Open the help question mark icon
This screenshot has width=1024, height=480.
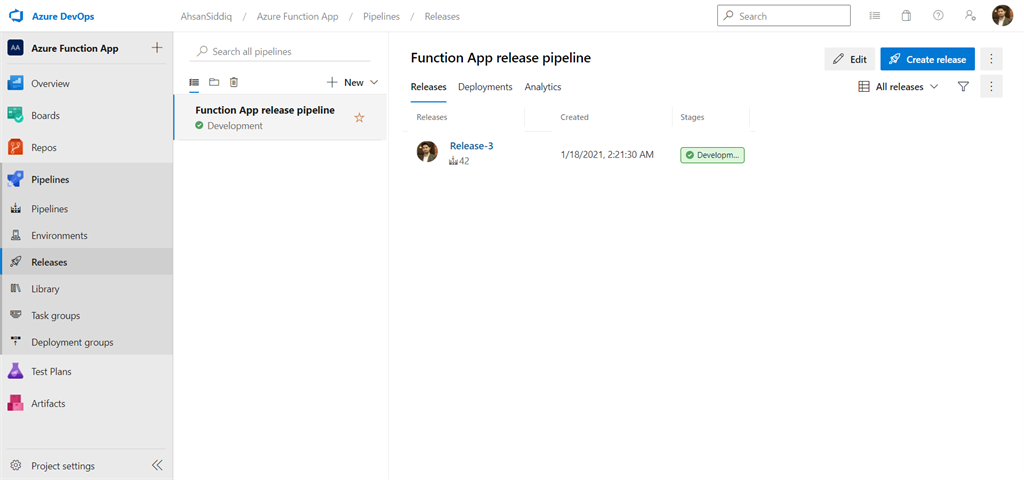coord(938,16)
